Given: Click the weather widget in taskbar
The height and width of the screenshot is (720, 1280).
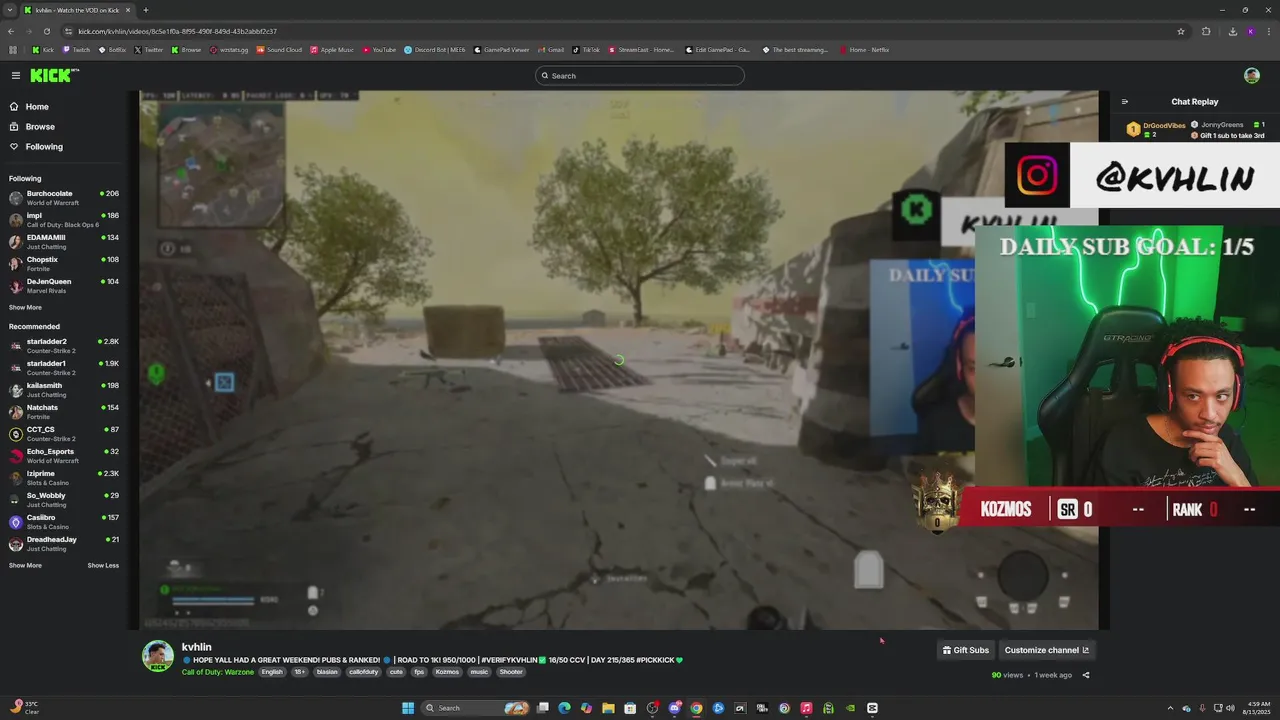Looking at the screenshot, I should (x=25, y=708).
